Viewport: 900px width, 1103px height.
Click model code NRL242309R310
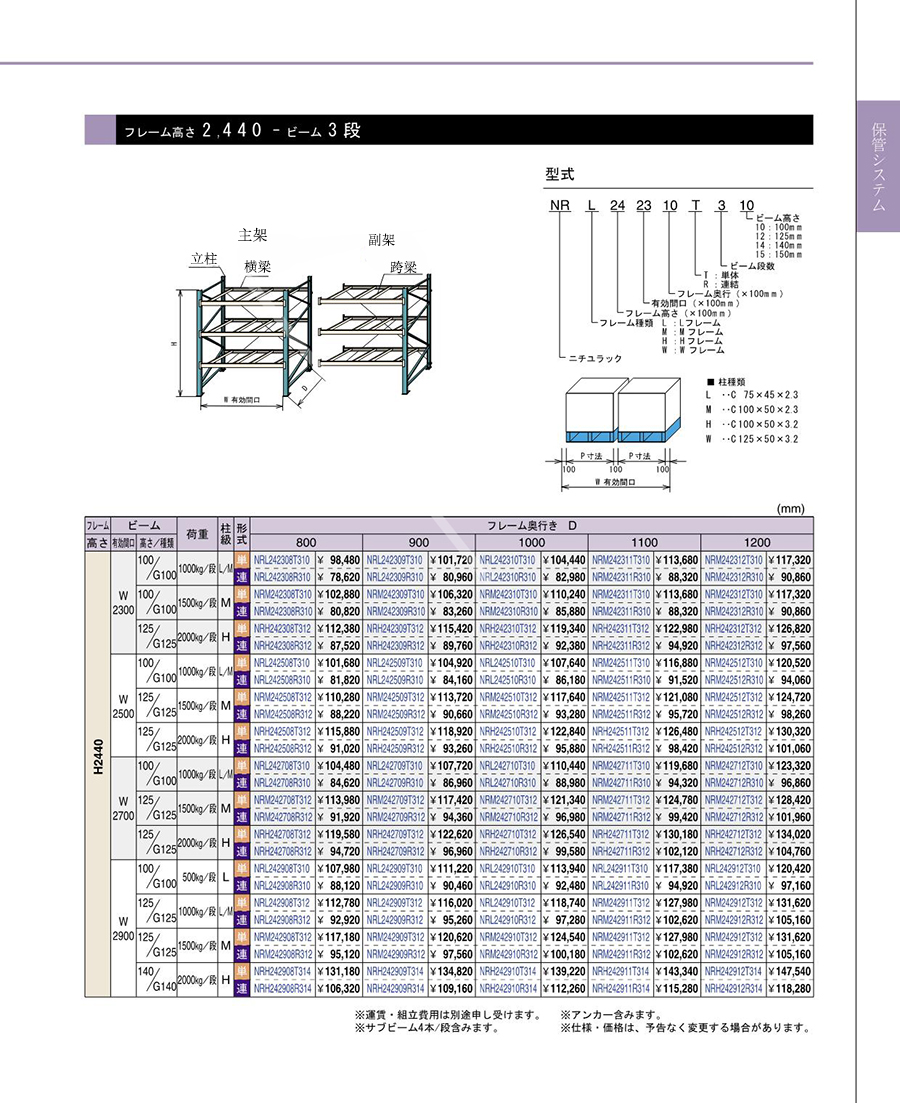[395, 578]
